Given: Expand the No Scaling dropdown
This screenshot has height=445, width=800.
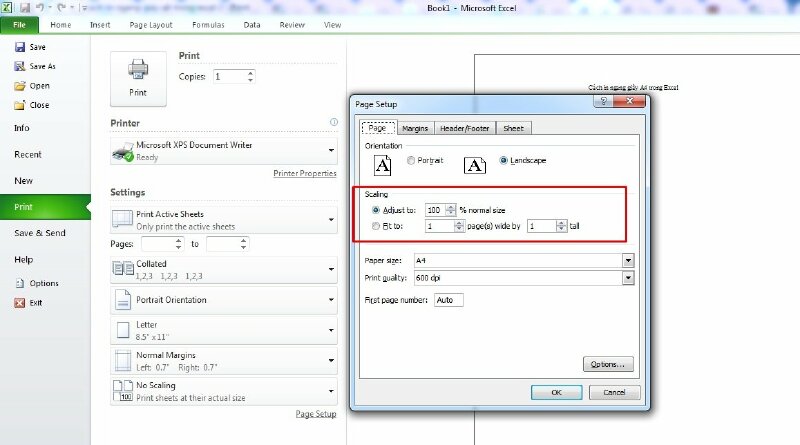Looking at the screenshot, I should point(331,391).
